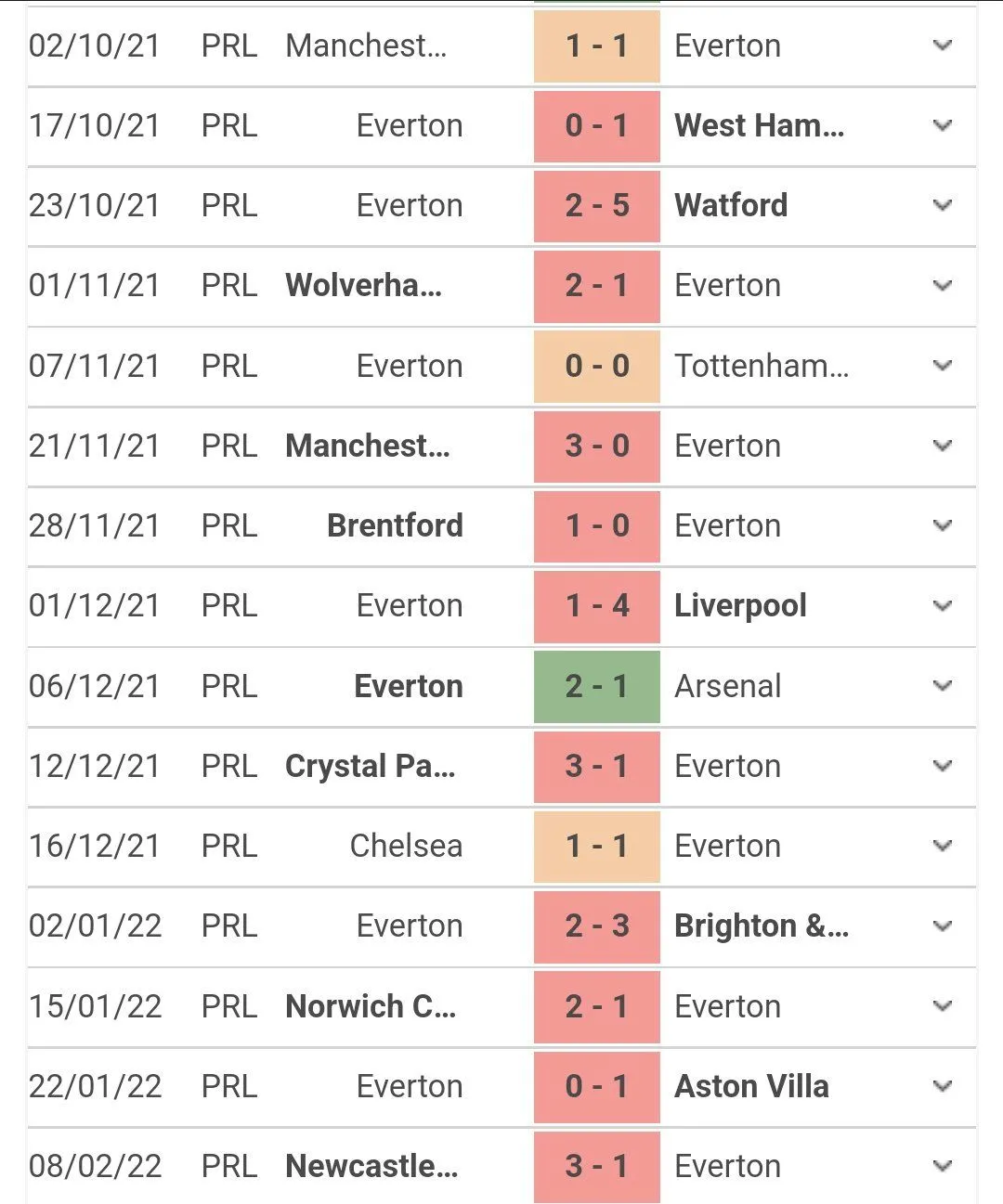This screenshot has width=1003, height=1204.
Task: Click the Aston Villa team name
Action: (x=751, y=1086)
